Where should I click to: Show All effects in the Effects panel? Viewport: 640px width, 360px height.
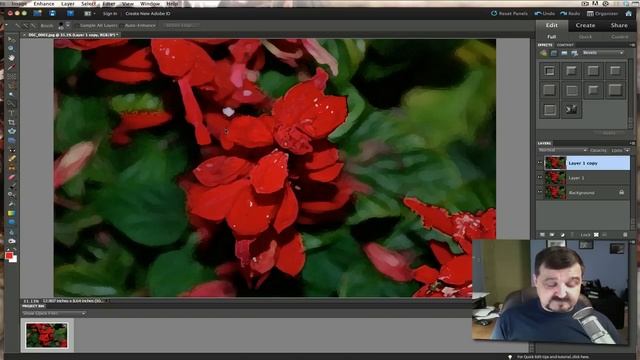[574, 53]
